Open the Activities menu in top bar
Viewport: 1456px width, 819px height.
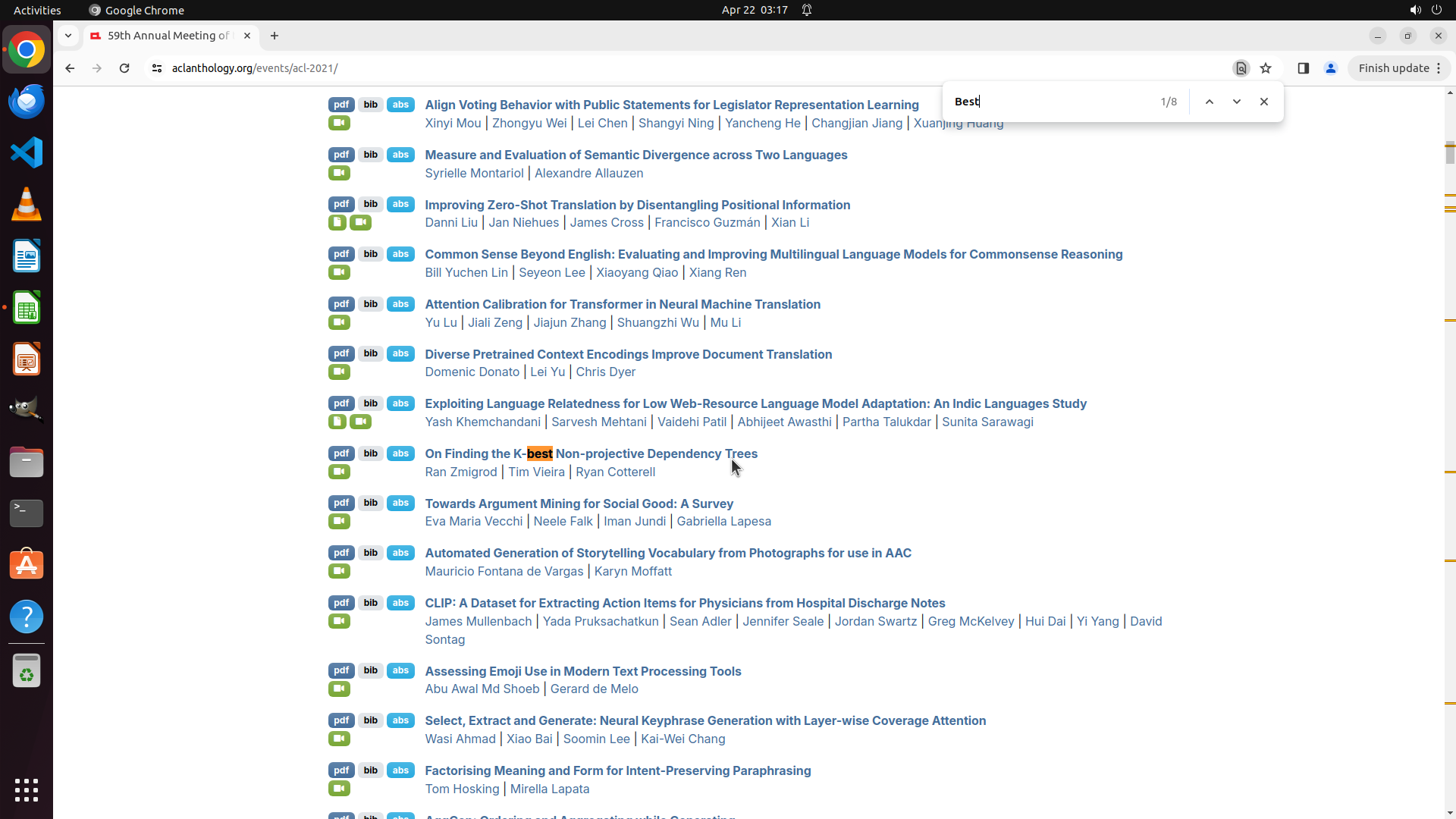point(37,10)
